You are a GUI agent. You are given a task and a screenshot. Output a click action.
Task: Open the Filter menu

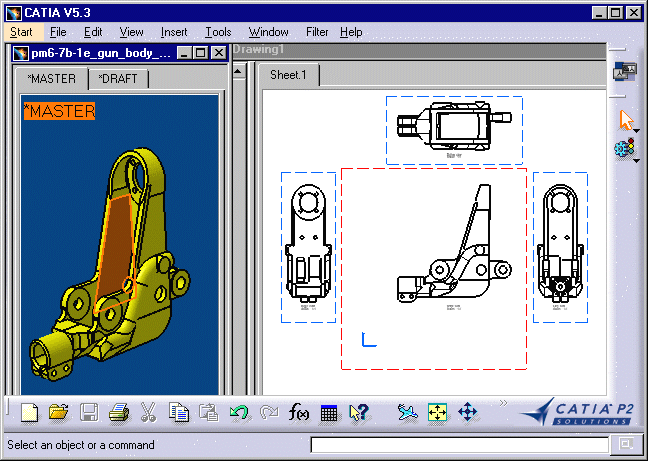(x=317, y=32)
